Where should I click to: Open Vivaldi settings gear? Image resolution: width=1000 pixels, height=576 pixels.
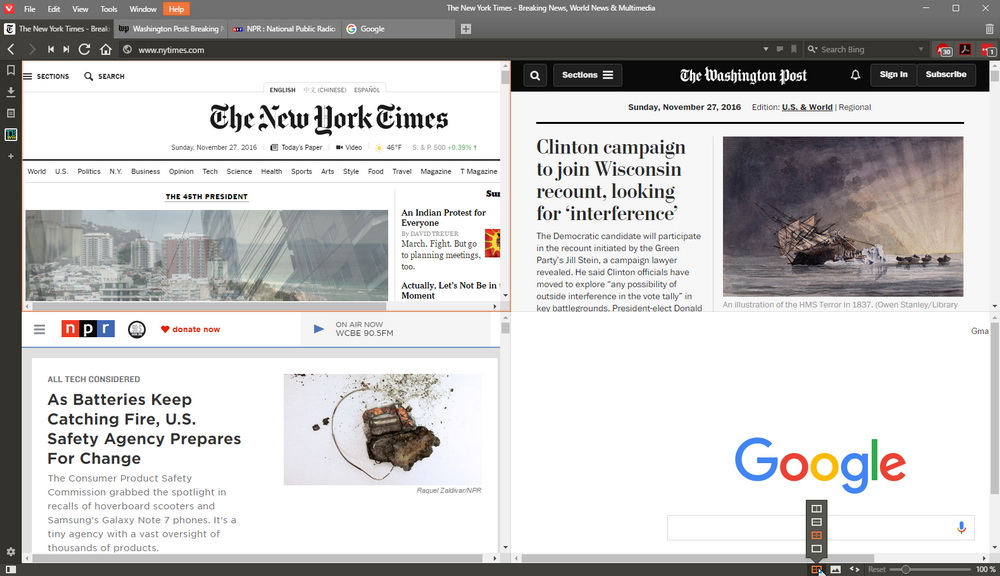tap(11, 552)
